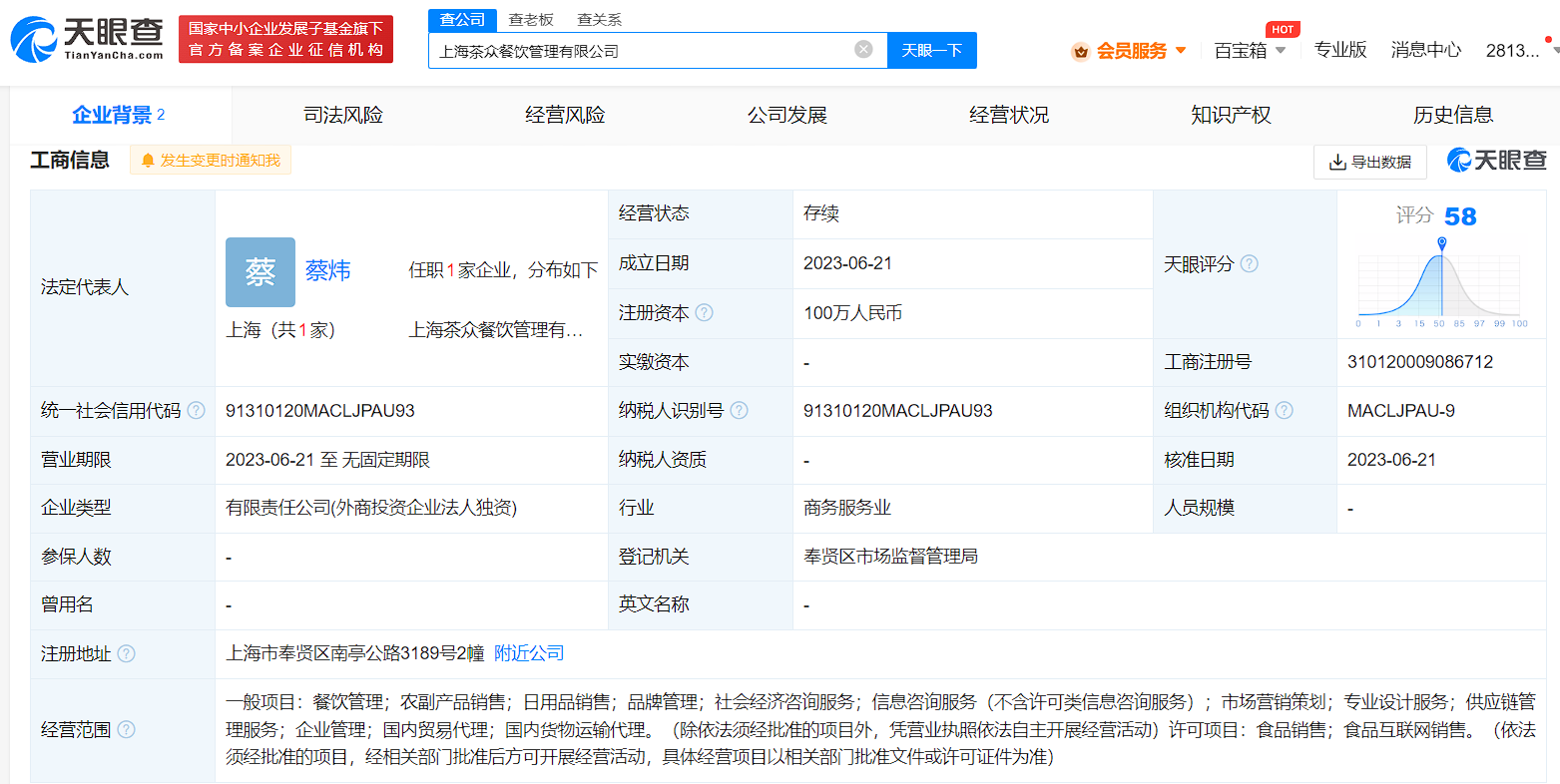Open 上海茶众餐饮管理有… company link
Image resolution: width=1560 pixels, height=784 pixels.
tap(496, 330)
